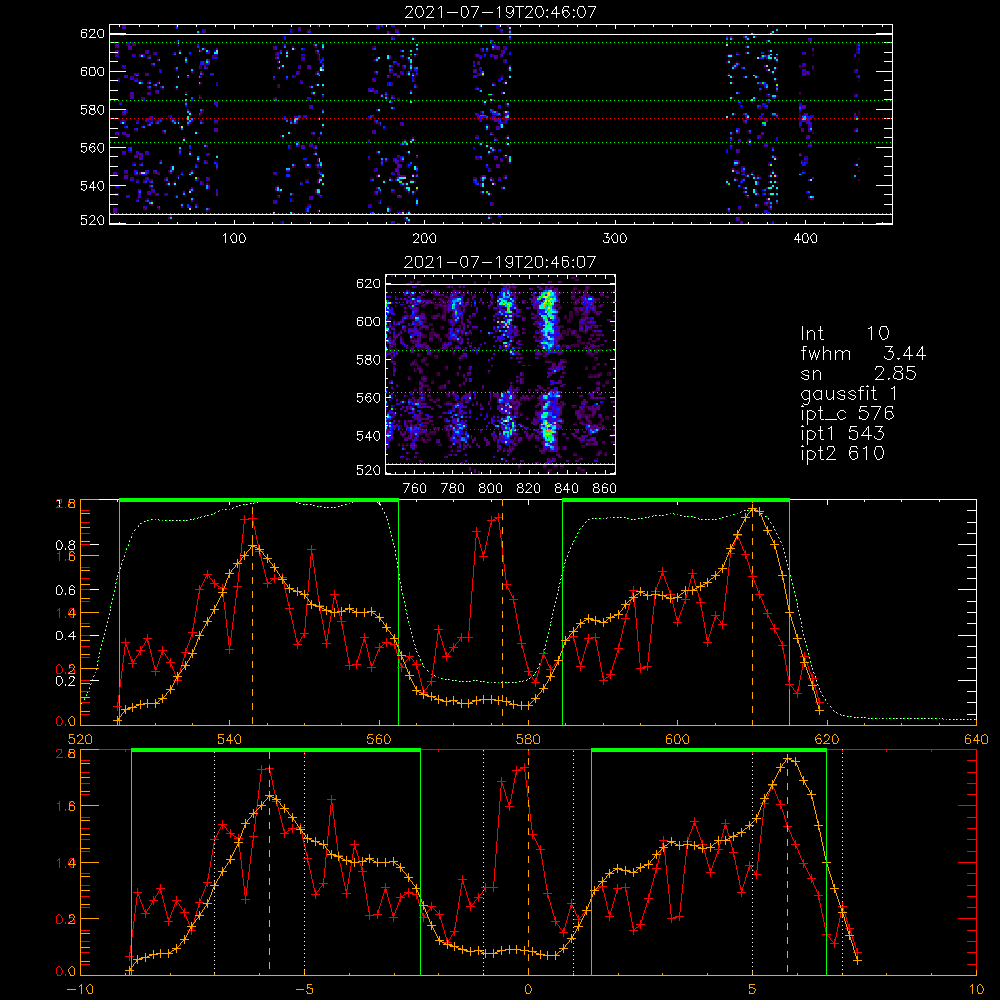Select the "fwhm 3.44" parameter text
Viewport: 1000px width, 1000px height.
863,353
